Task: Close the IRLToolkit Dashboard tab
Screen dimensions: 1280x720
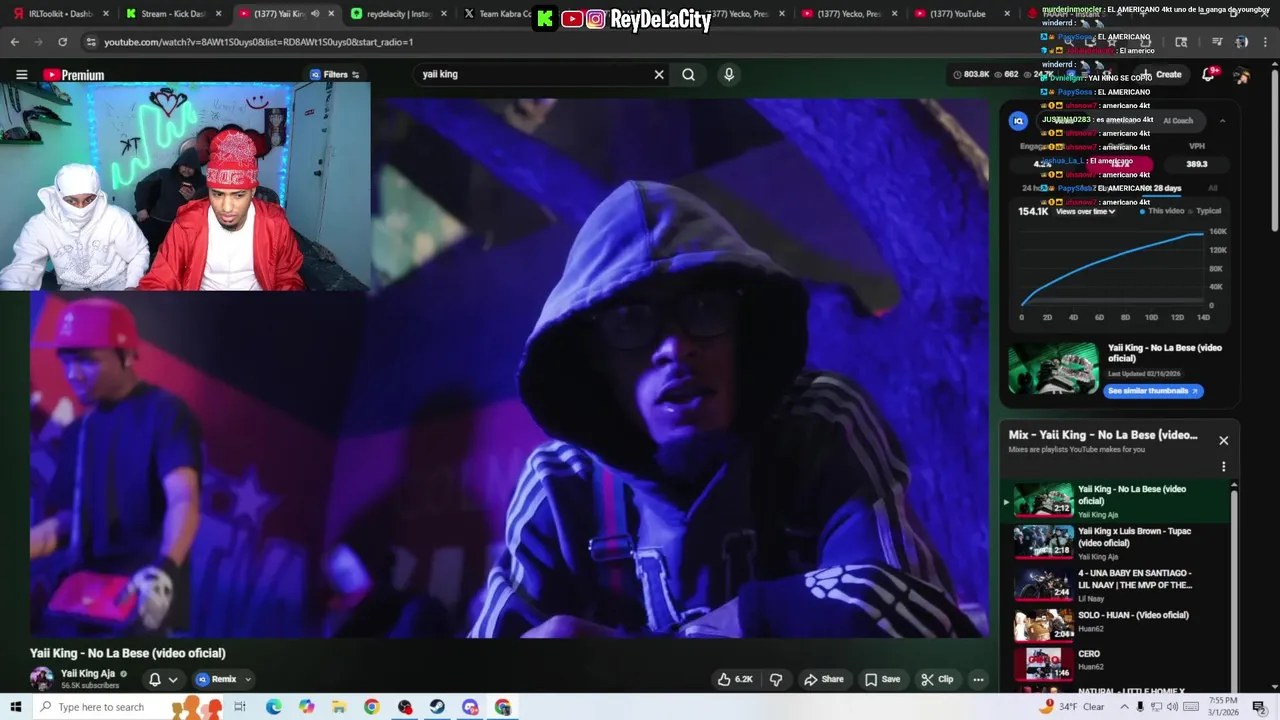Action: tap(105, 14)
